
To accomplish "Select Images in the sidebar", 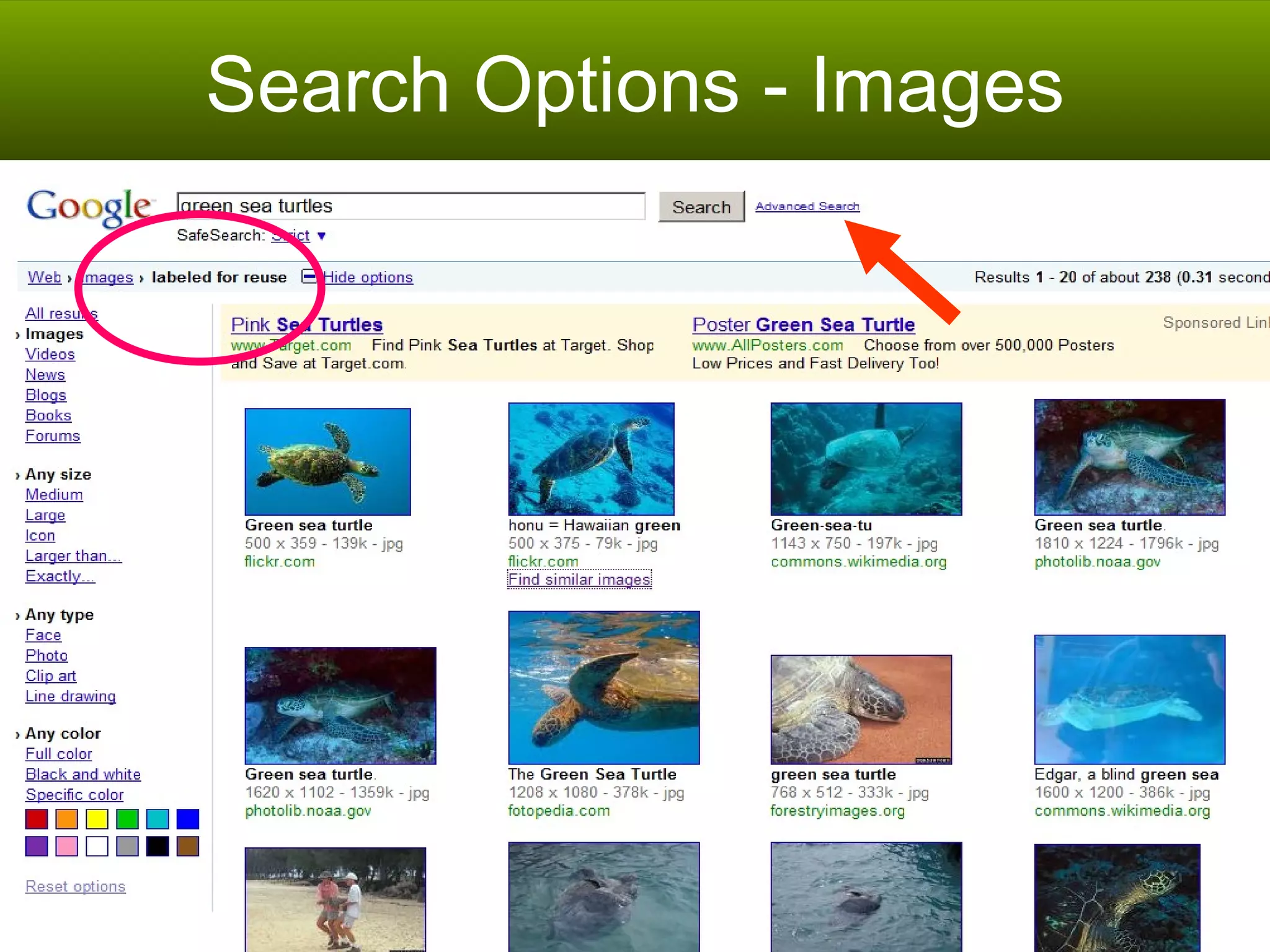I will pyautogui.click(x=54, y=333).
